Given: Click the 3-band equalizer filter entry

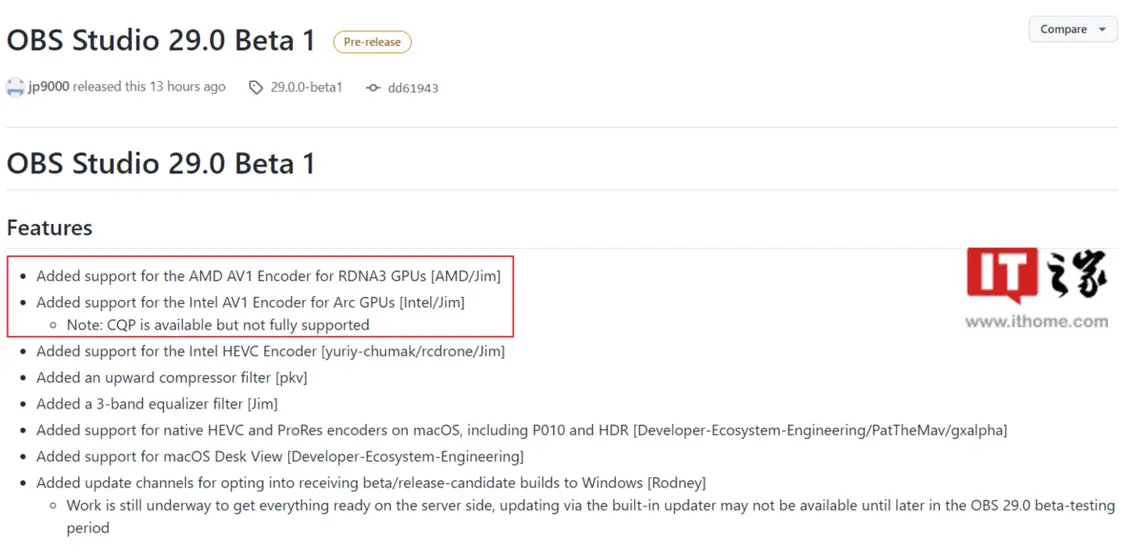Looking at the screenshot, I should click(157, 404).
